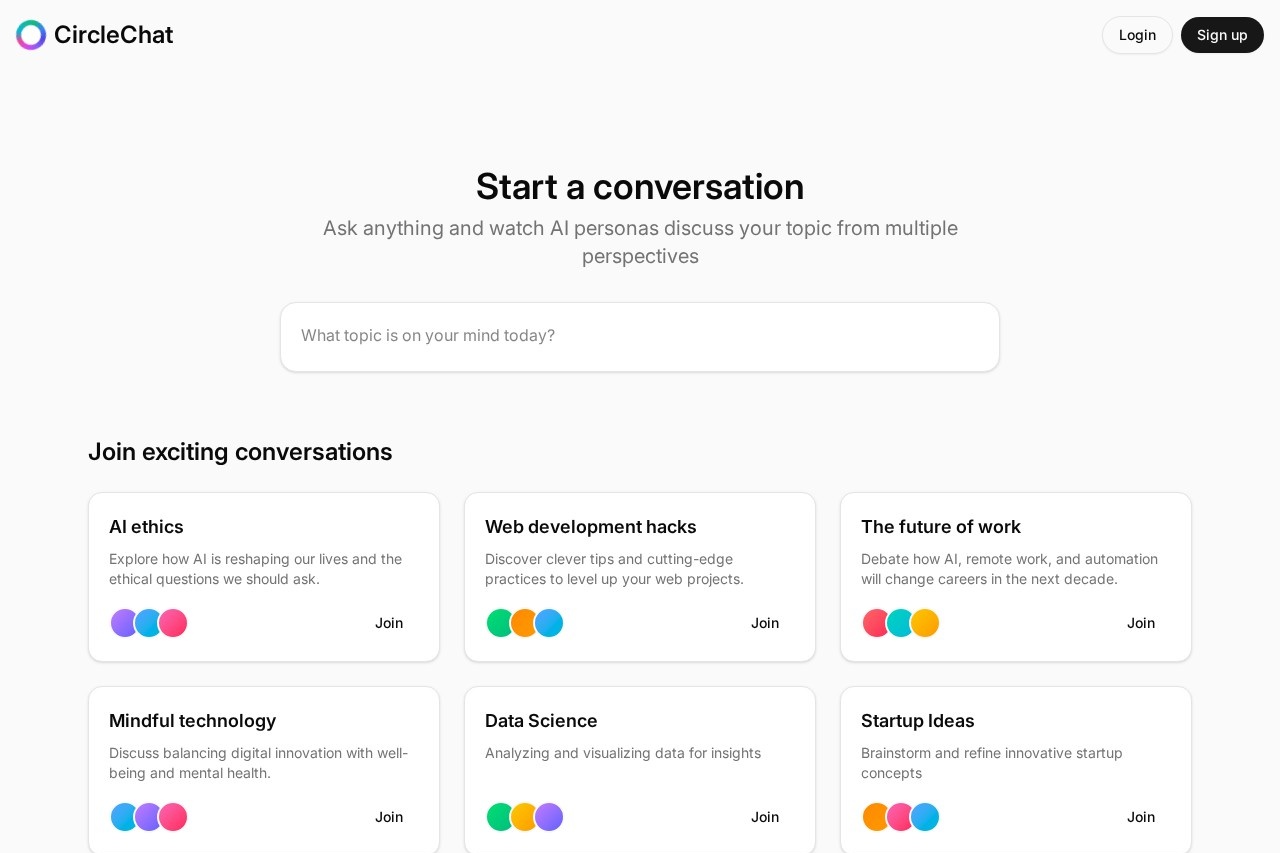The width and height of the screenshot is (1280, 853).
Task: Click the CircleChat circle logo icon
Action: click(31, 35)
